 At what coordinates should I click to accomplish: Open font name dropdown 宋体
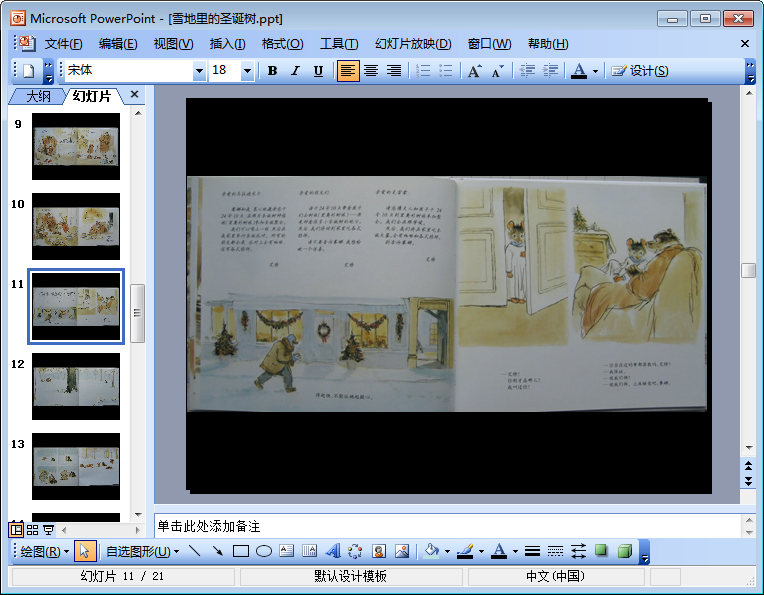pos(199,71)
